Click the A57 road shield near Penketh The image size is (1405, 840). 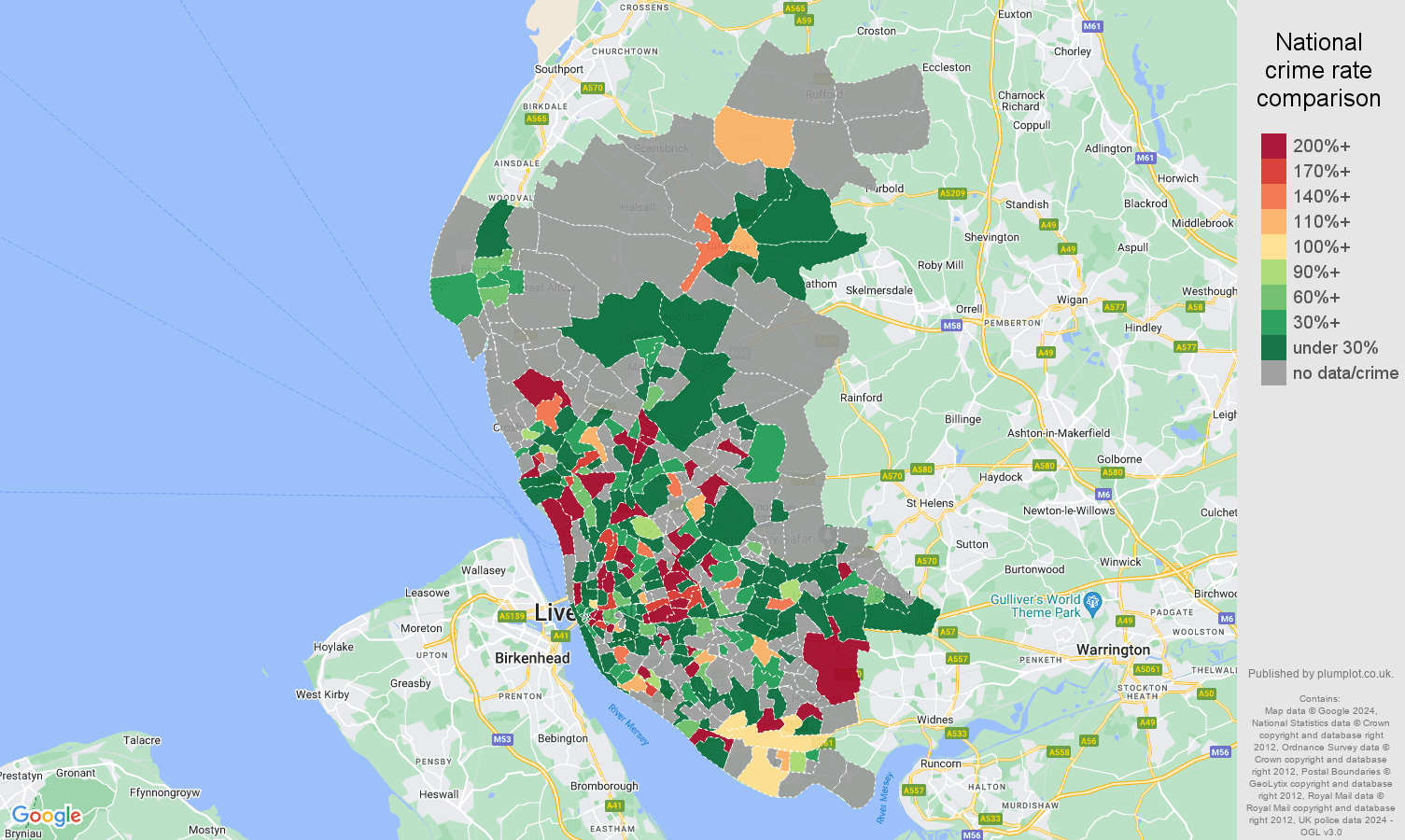[x=948, y=632]
